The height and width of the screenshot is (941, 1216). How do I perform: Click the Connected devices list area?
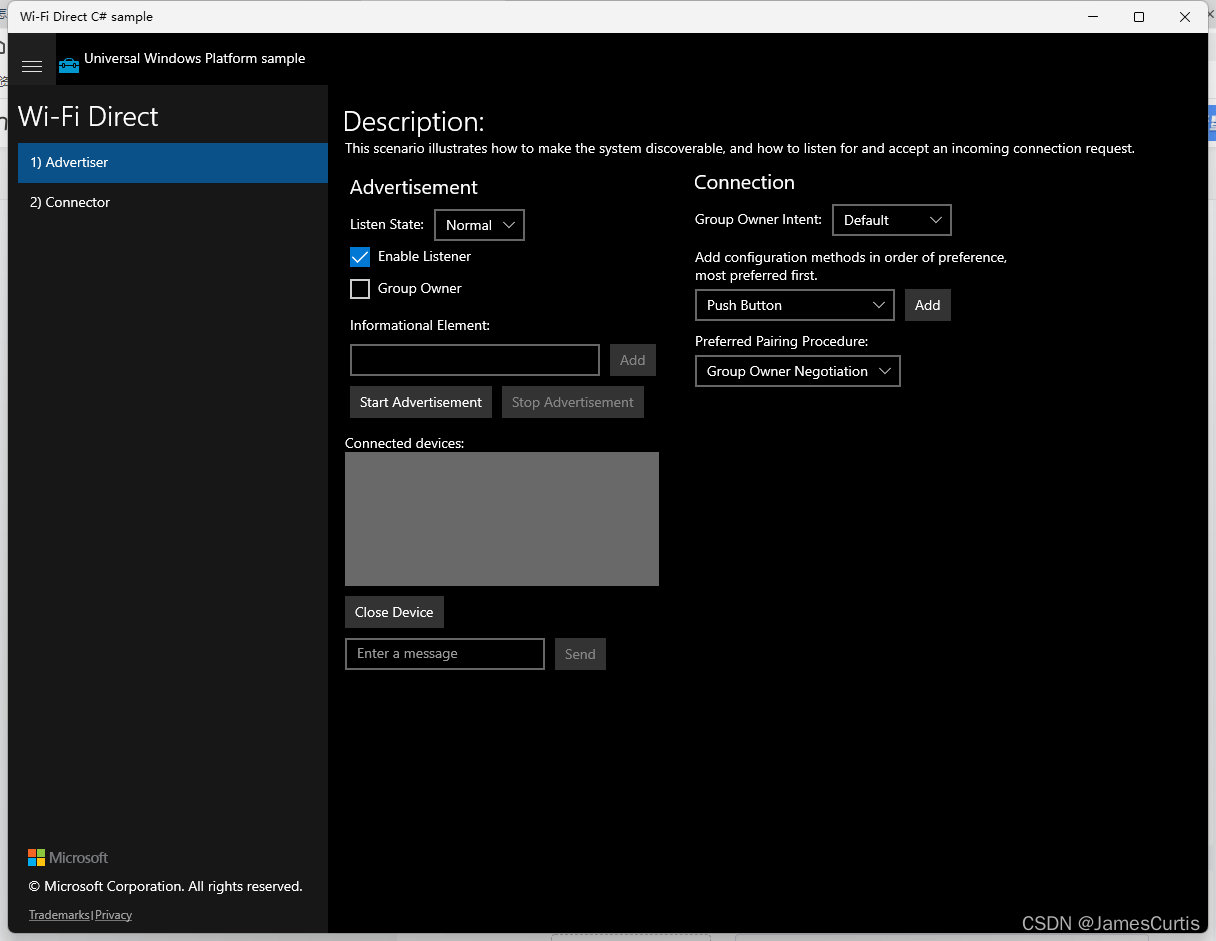(502, 519)
